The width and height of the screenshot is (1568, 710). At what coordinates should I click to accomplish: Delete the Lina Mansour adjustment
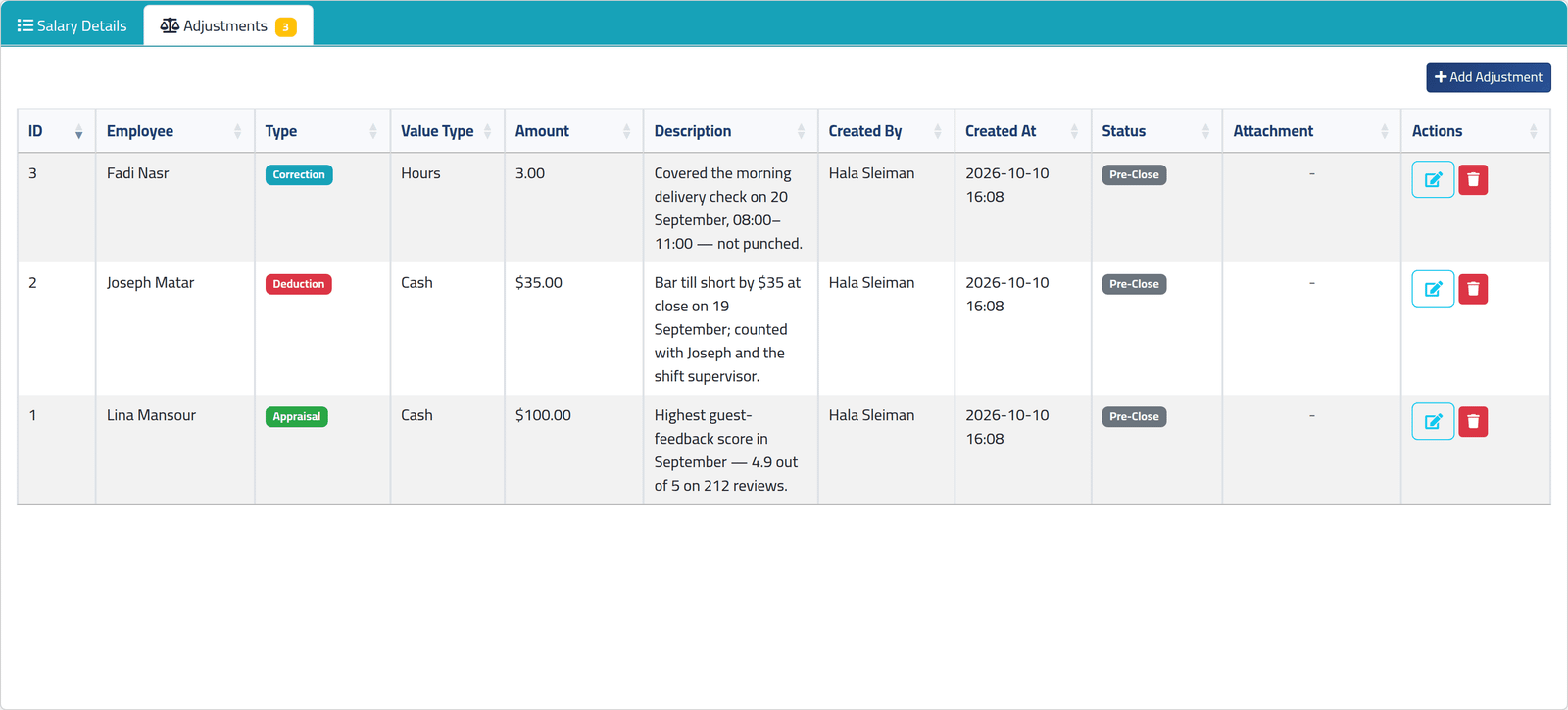pyautogui.click(x=1473, y=422)
